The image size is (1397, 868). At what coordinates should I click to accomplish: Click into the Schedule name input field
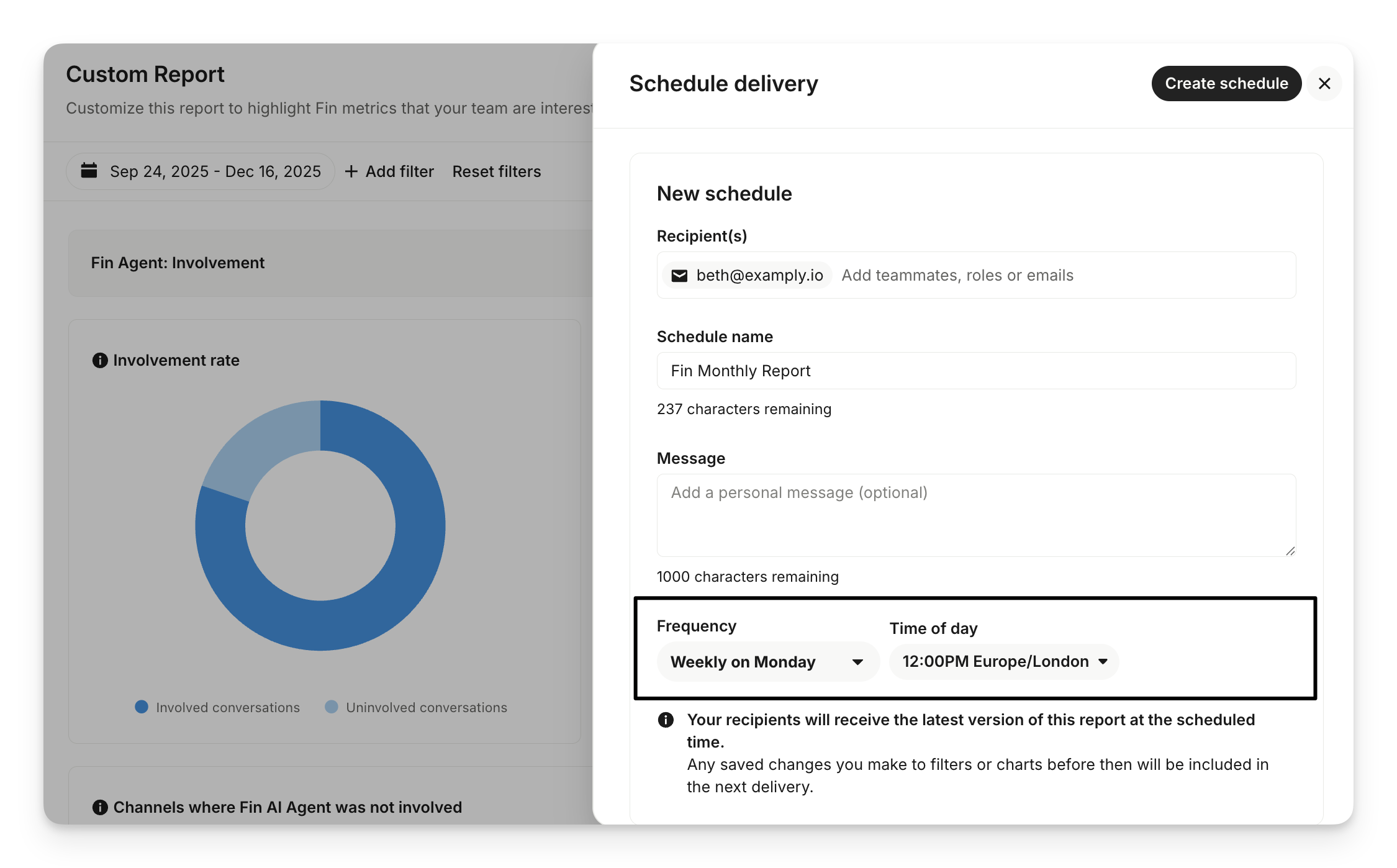976,371
